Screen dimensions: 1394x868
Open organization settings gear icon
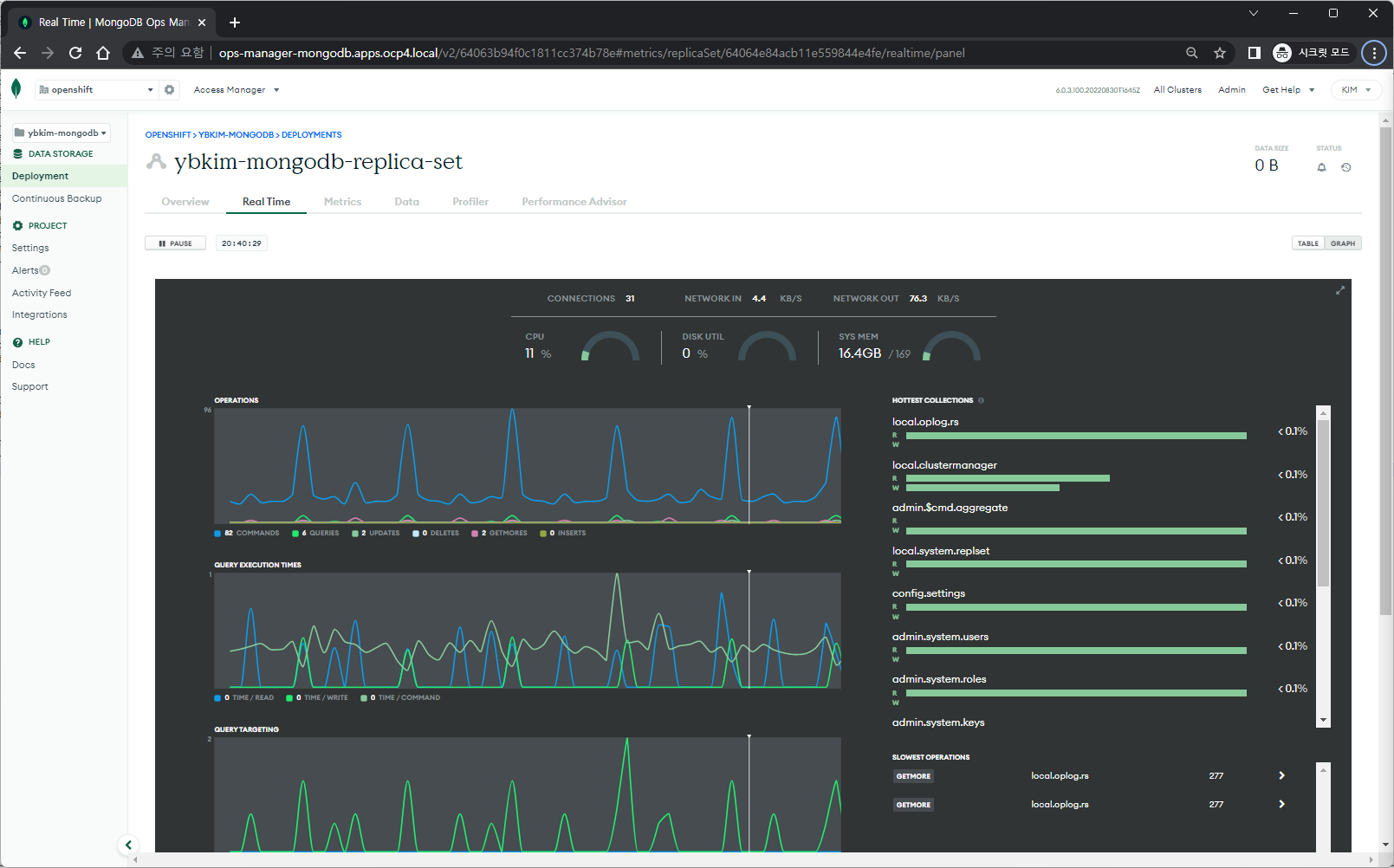point(170,89)
